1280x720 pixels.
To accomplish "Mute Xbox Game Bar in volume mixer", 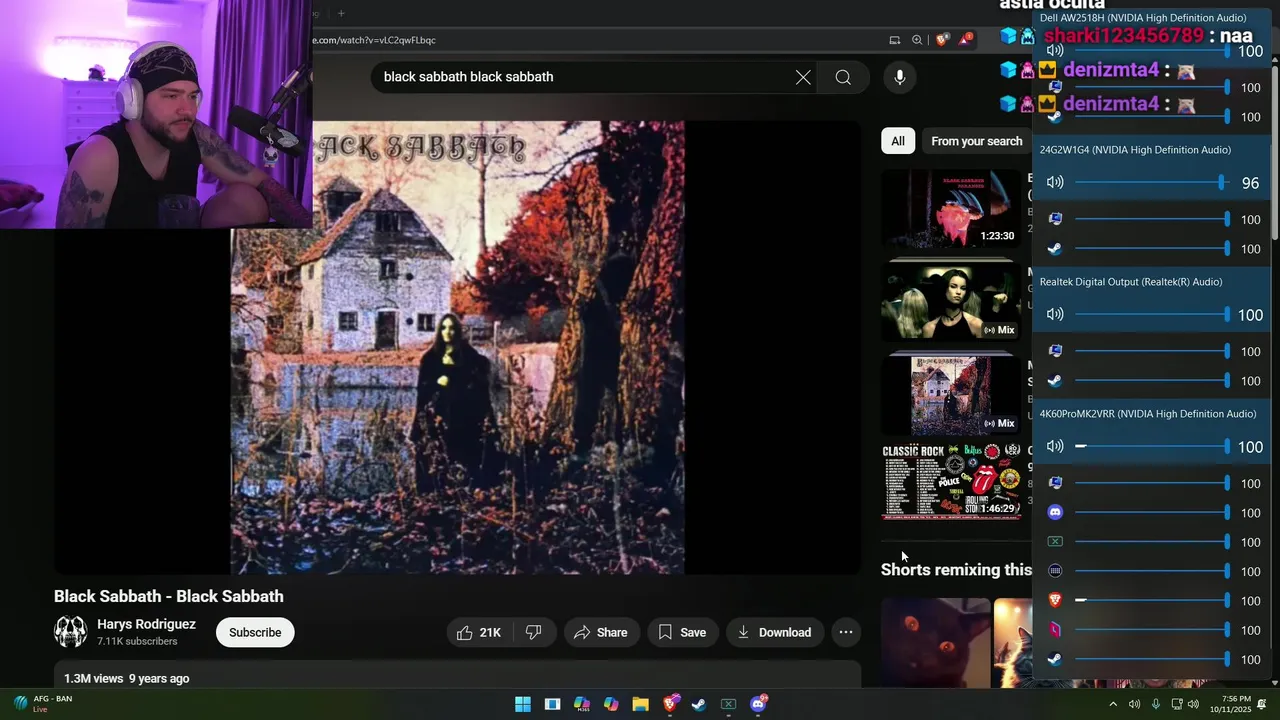I will (x=1055, y=542).
